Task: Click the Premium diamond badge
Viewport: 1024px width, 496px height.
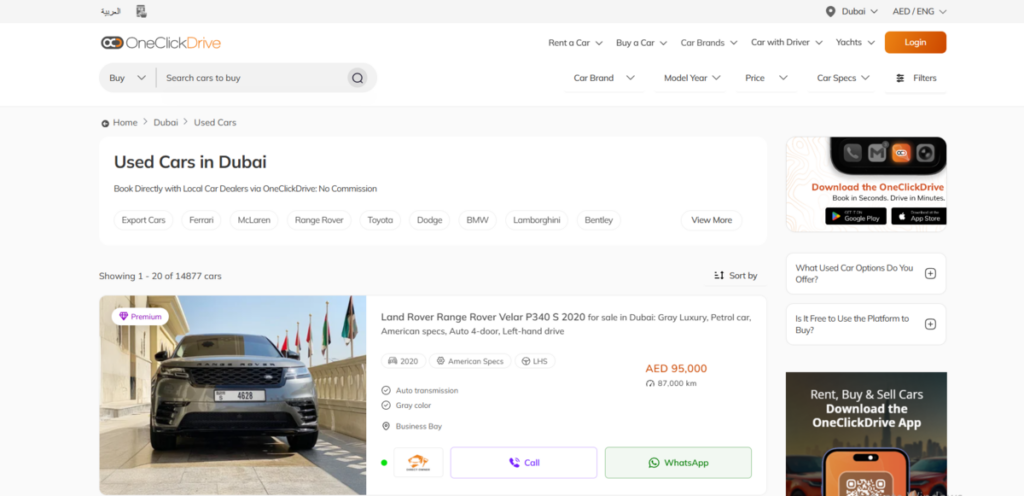Action: 140,317
